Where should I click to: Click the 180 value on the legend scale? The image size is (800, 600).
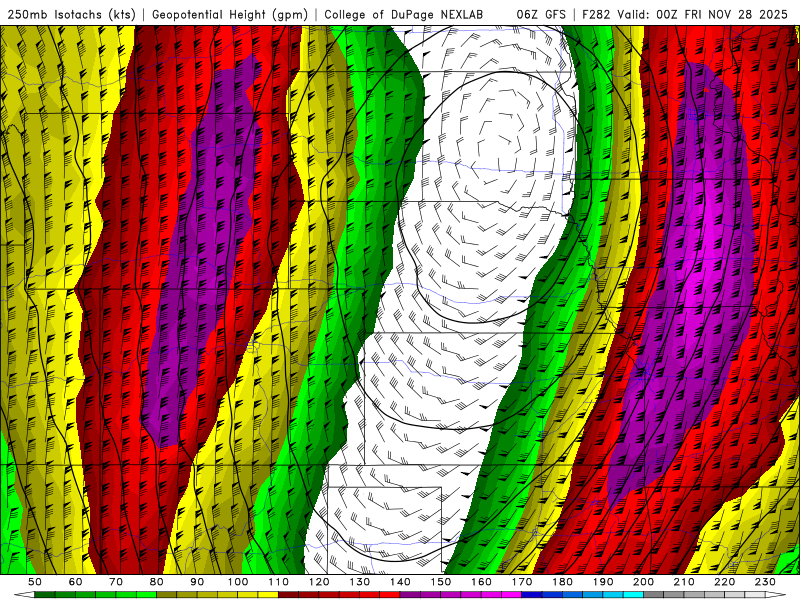pos(563,582)
